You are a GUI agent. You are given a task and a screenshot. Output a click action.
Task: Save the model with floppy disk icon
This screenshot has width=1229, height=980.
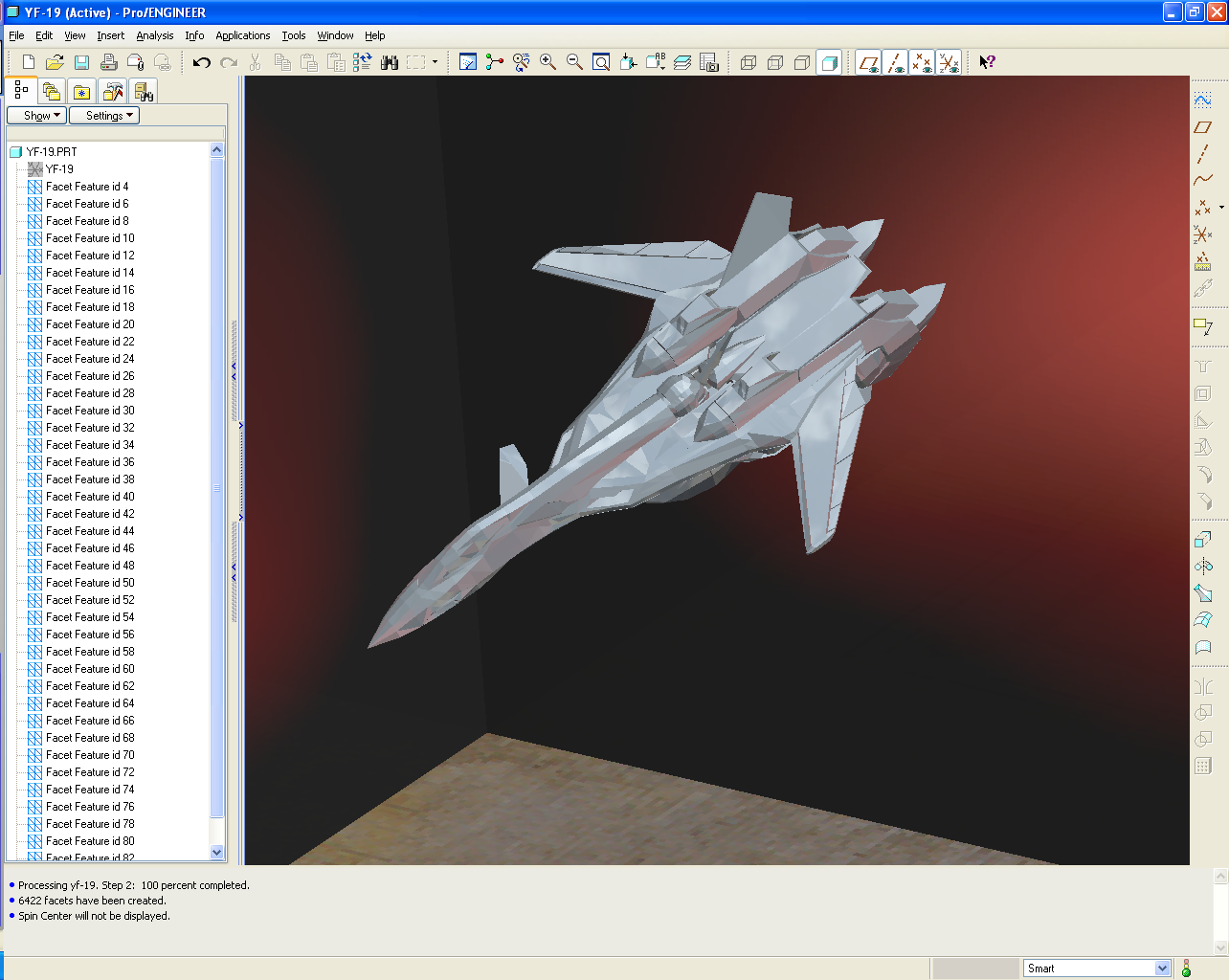[x=81, y=62]
